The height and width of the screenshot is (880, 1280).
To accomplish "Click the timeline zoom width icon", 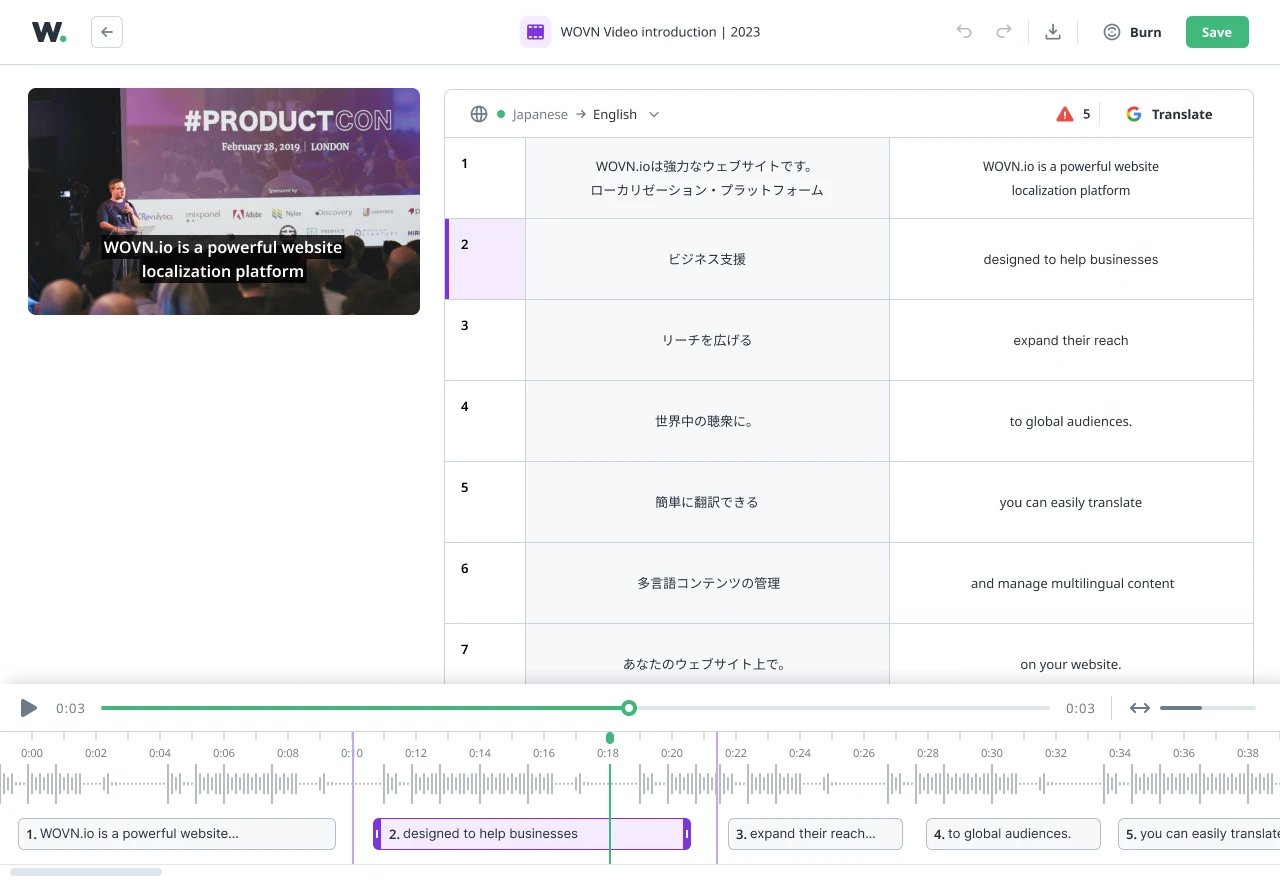I will click(1140, 708).
